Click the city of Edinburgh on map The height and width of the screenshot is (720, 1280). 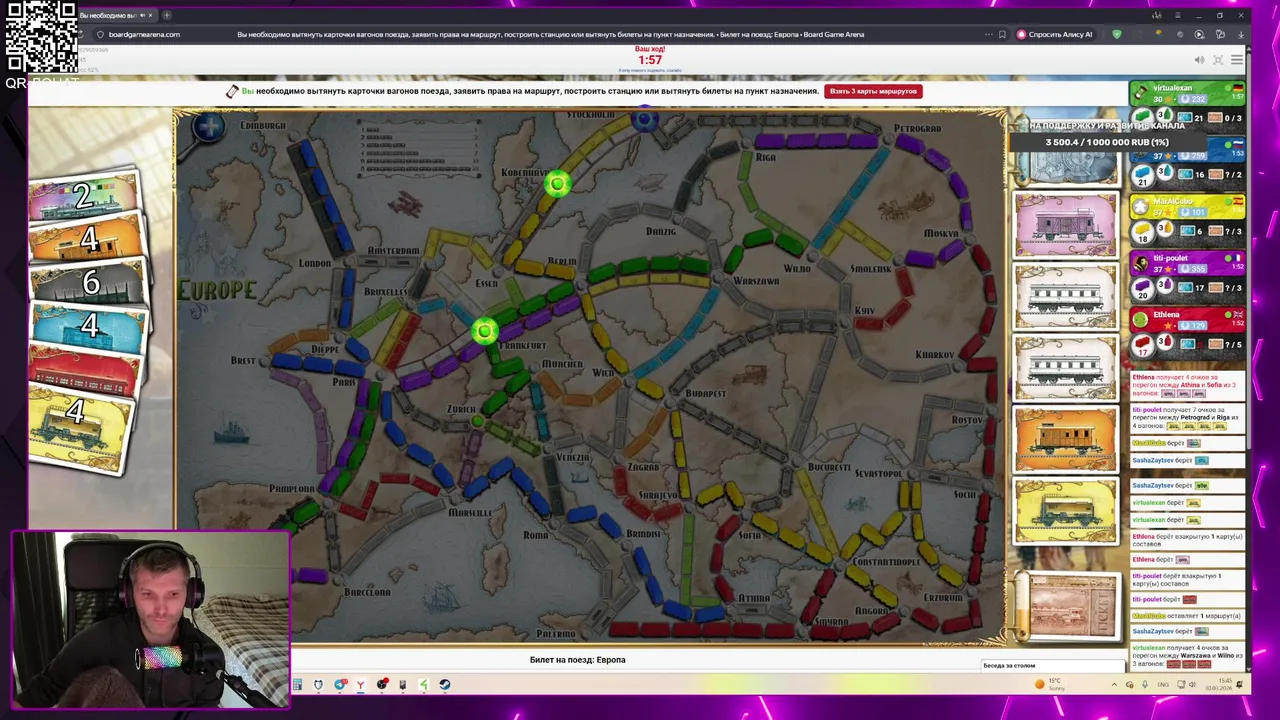coord(263,126)
